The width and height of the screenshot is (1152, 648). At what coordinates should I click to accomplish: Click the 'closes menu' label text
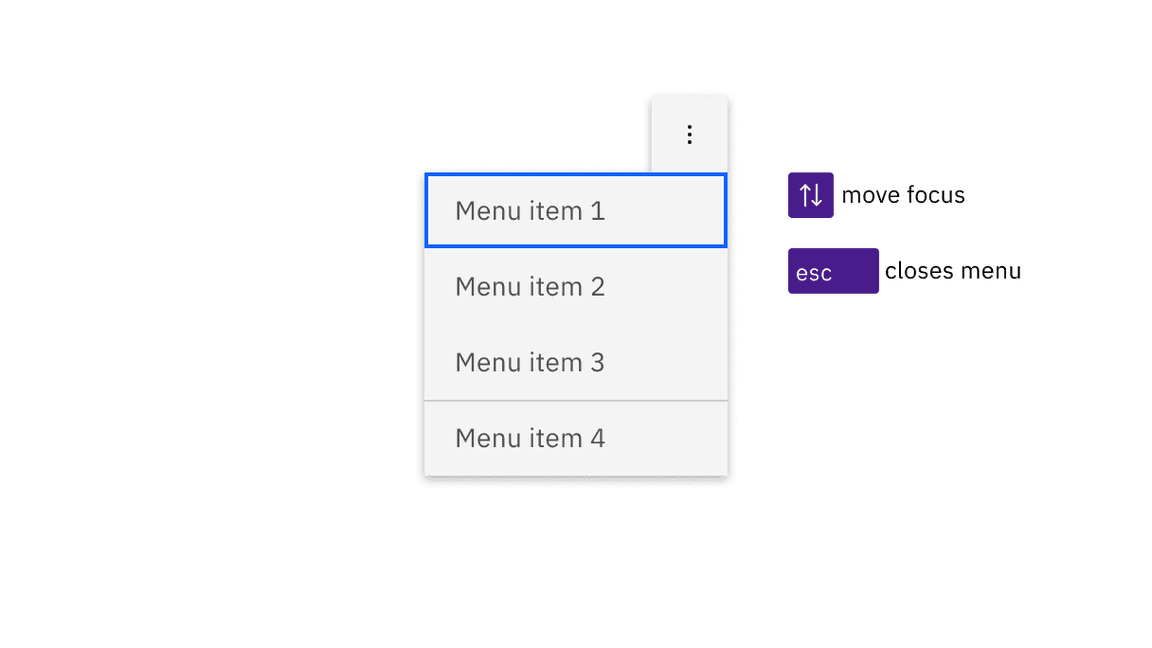tap(953, 270)
